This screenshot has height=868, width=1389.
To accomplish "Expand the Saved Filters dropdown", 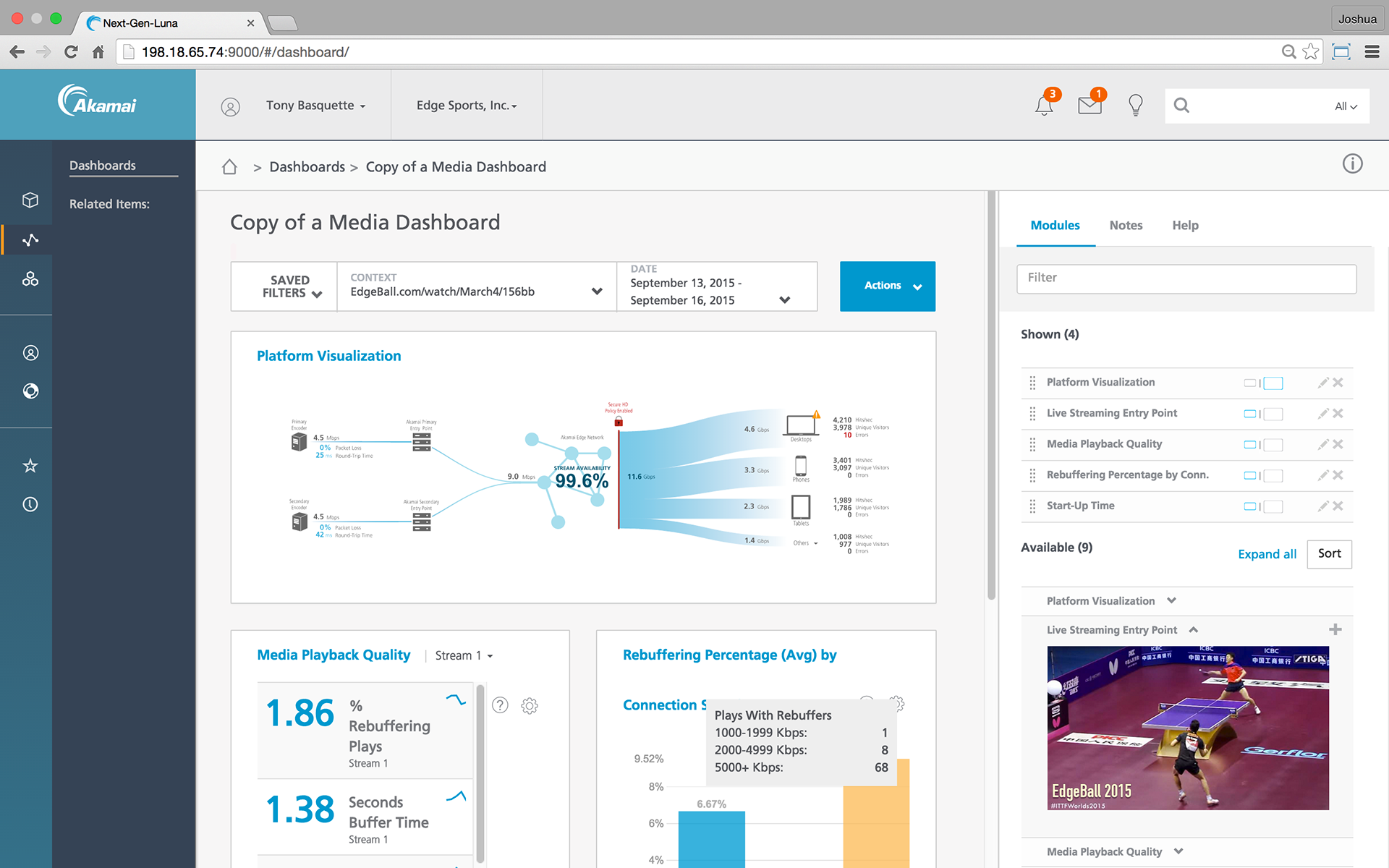I will [284, 286].
